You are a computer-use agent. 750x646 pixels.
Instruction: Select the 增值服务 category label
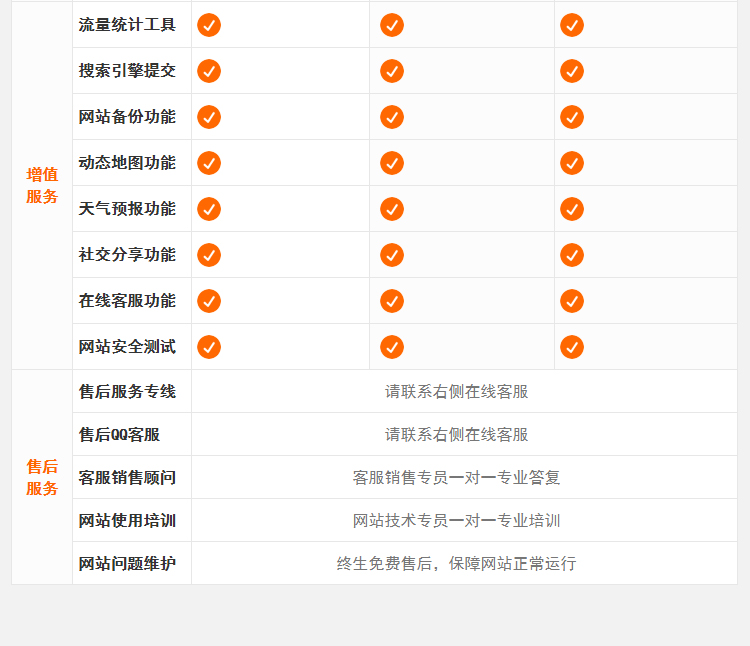tap(42, 185)
